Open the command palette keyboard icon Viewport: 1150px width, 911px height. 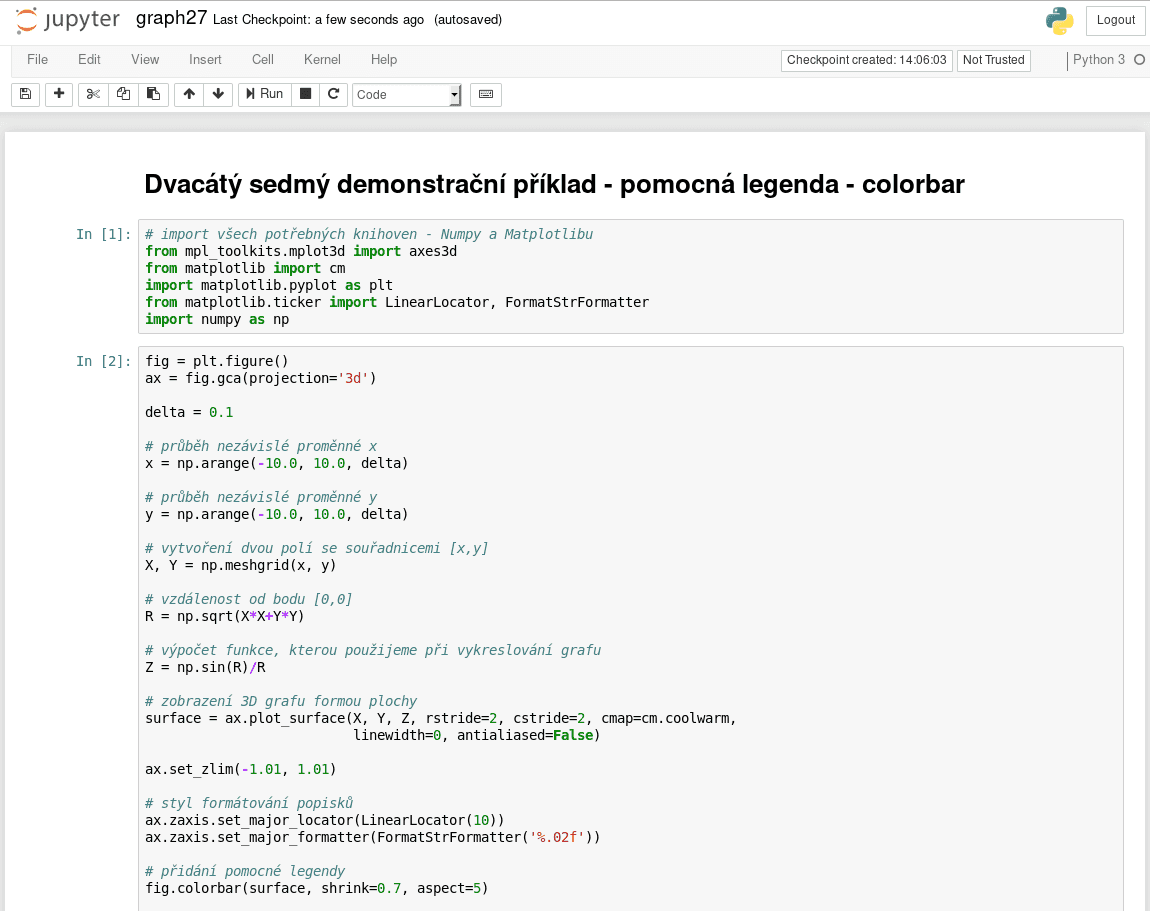coord(486,94)
